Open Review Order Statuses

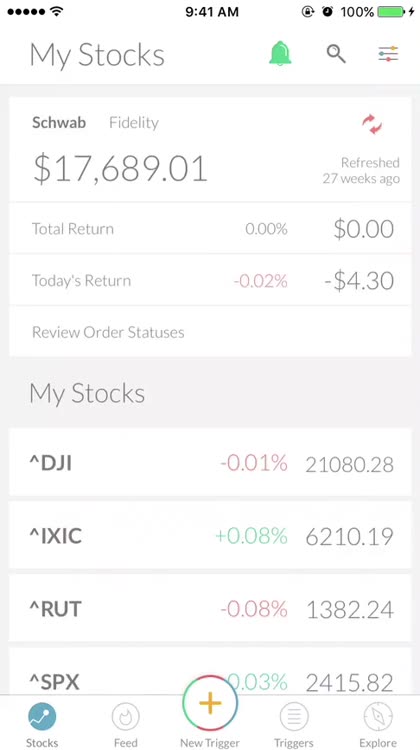210,332
